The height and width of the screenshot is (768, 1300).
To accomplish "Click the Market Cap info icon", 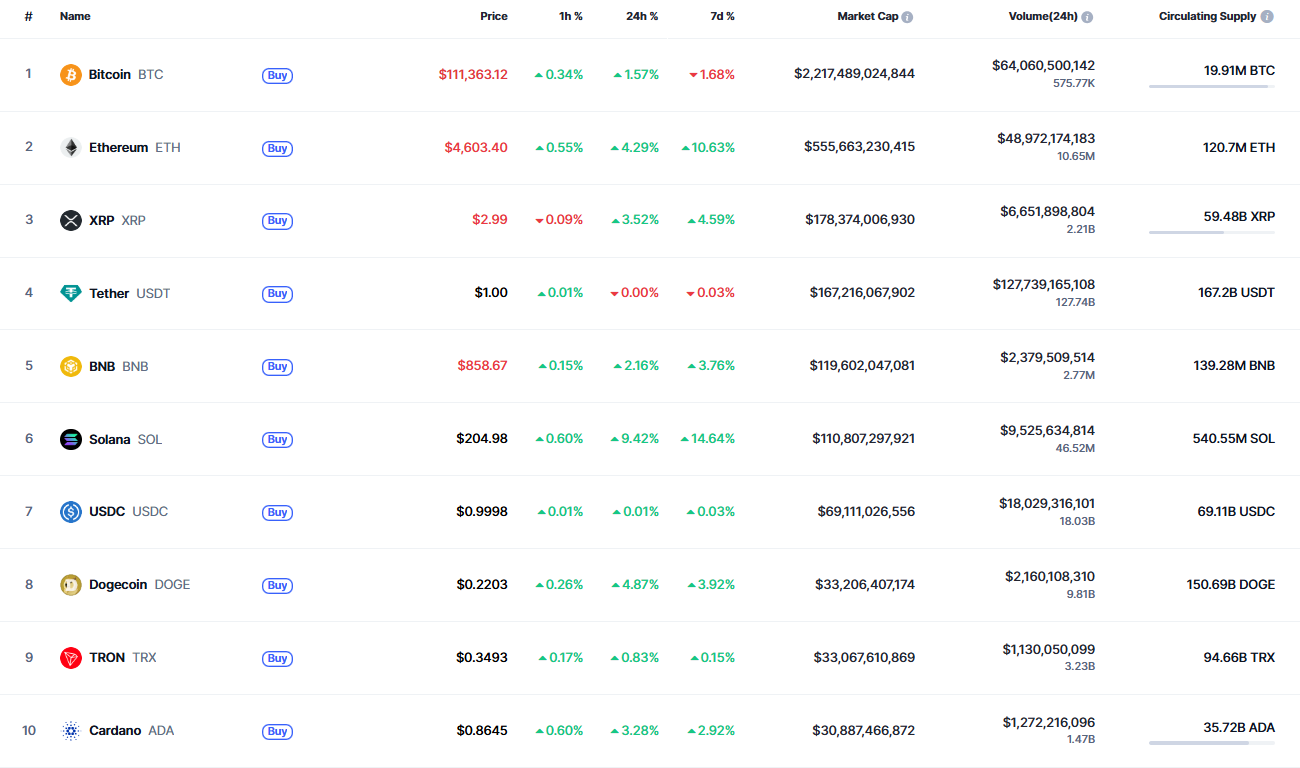I will (907, 17).
